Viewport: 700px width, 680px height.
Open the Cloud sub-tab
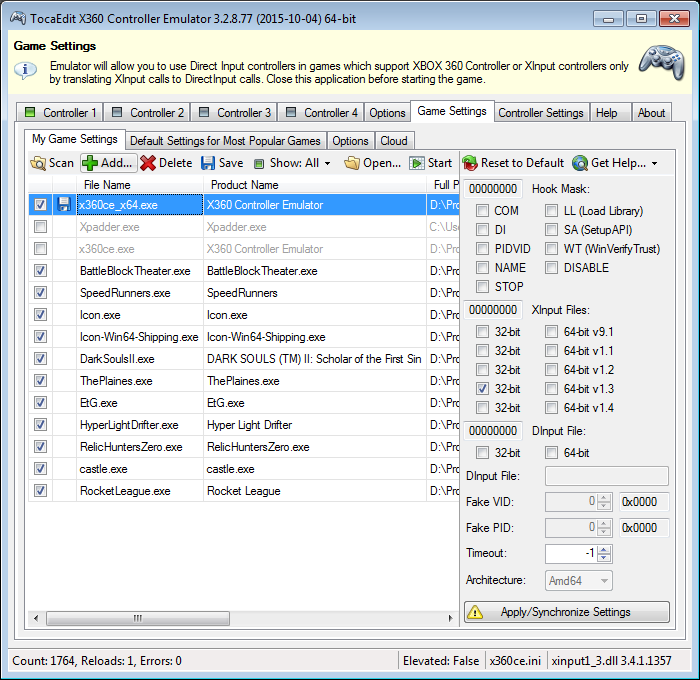click(x=394, y=141)
